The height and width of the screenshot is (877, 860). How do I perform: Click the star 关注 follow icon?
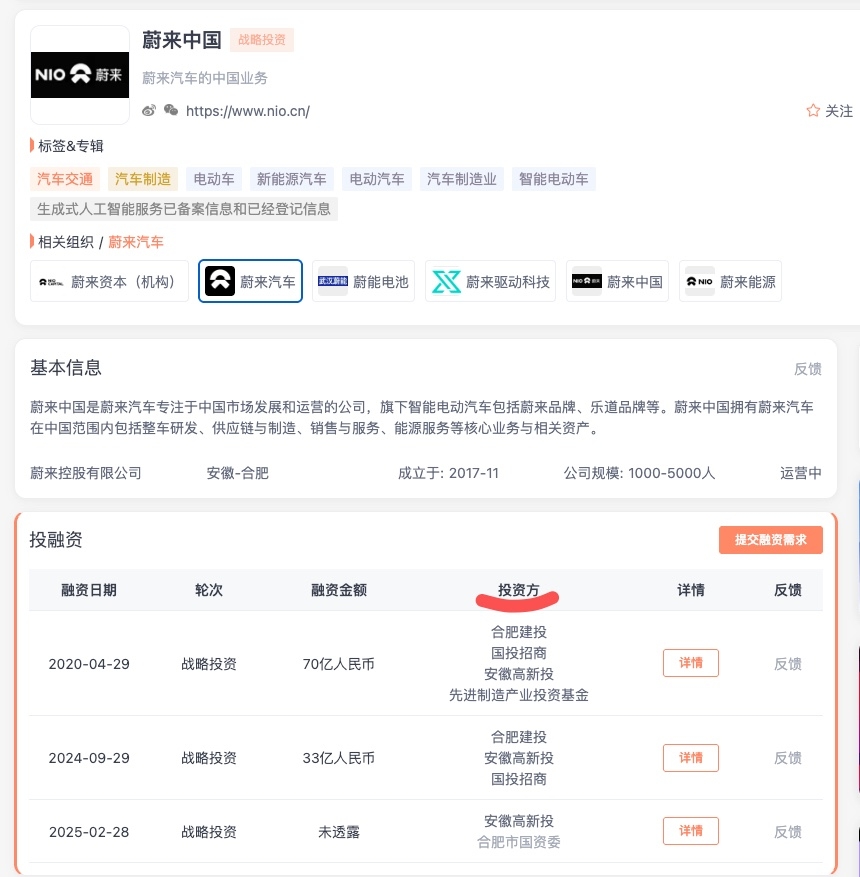pos(813,111)
